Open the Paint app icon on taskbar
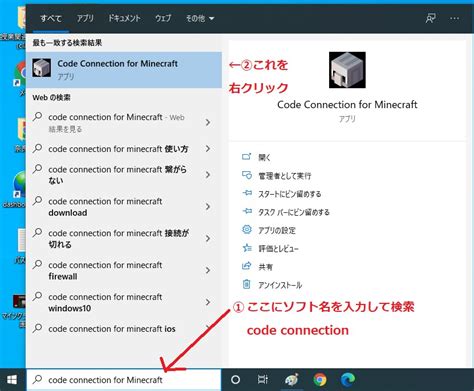The width and height of the screenshot is (474, 391). 292,380
